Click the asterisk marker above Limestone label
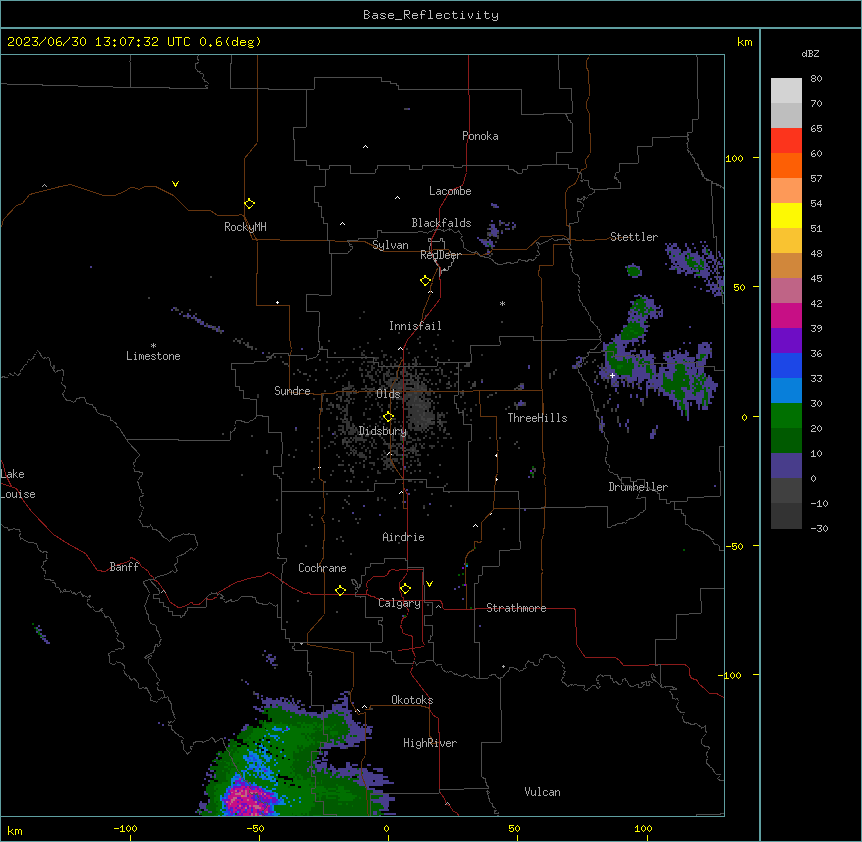 [153, 346]
